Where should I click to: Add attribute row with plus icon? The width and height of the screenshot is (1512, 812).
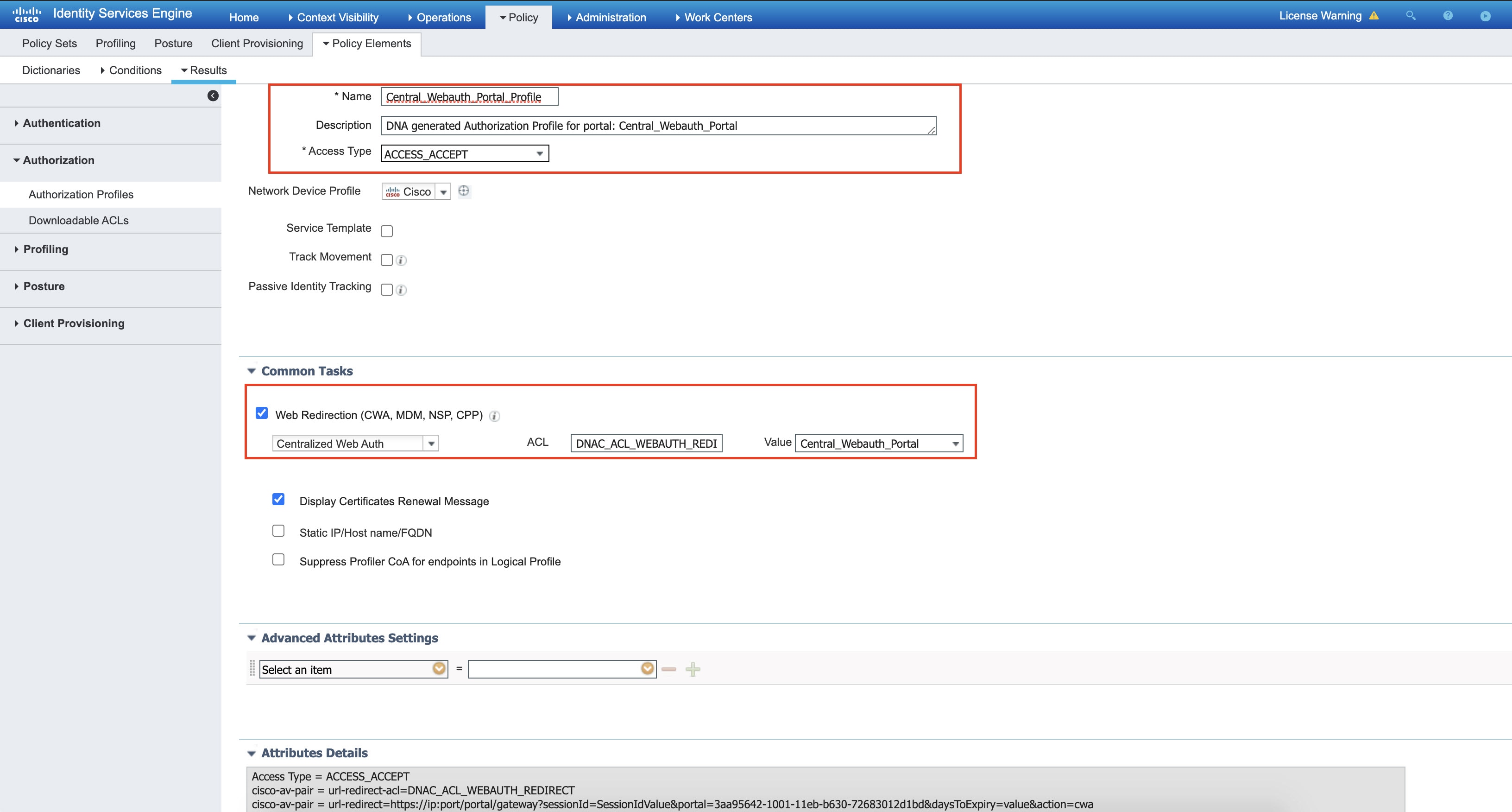(693, 669)
